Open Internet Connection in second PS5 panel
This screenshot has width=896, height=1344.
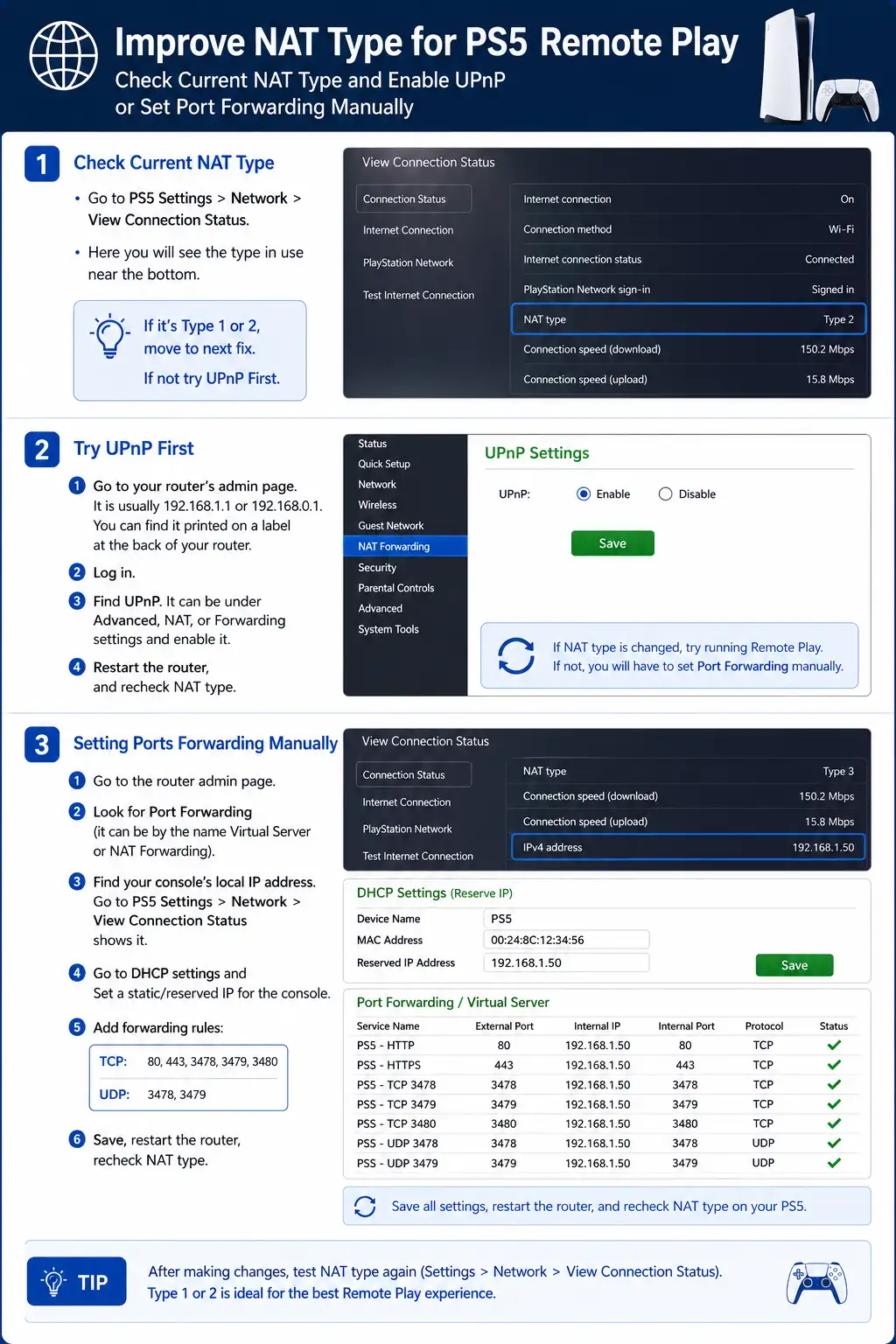point(407,802)
